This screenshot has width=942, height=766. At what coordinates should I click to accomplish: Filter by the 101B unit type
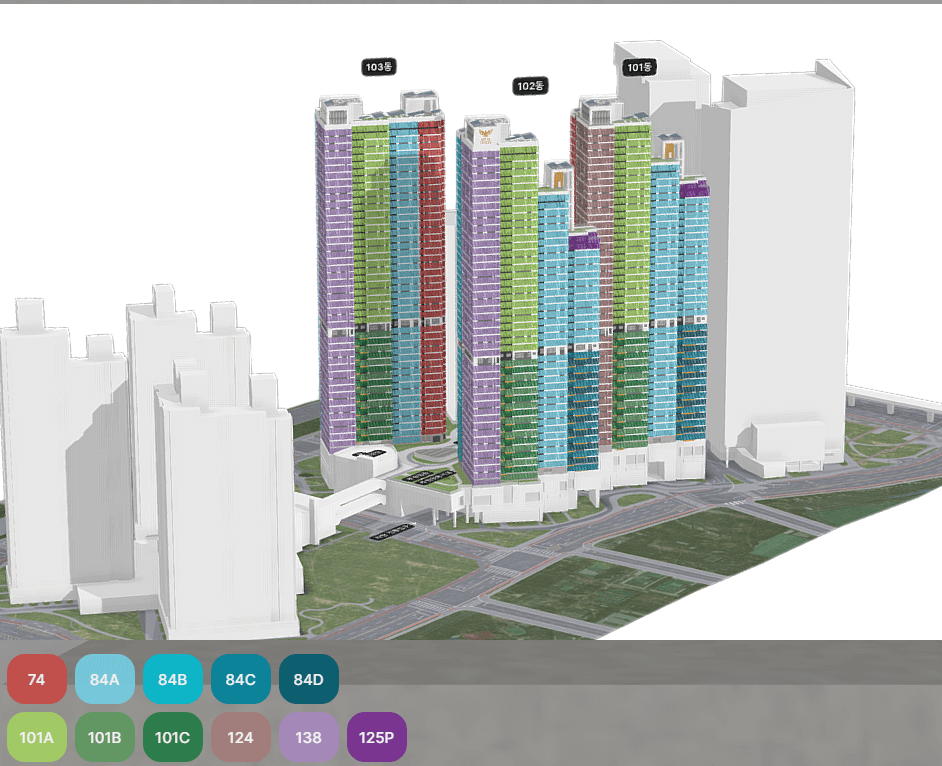point(105,737)
